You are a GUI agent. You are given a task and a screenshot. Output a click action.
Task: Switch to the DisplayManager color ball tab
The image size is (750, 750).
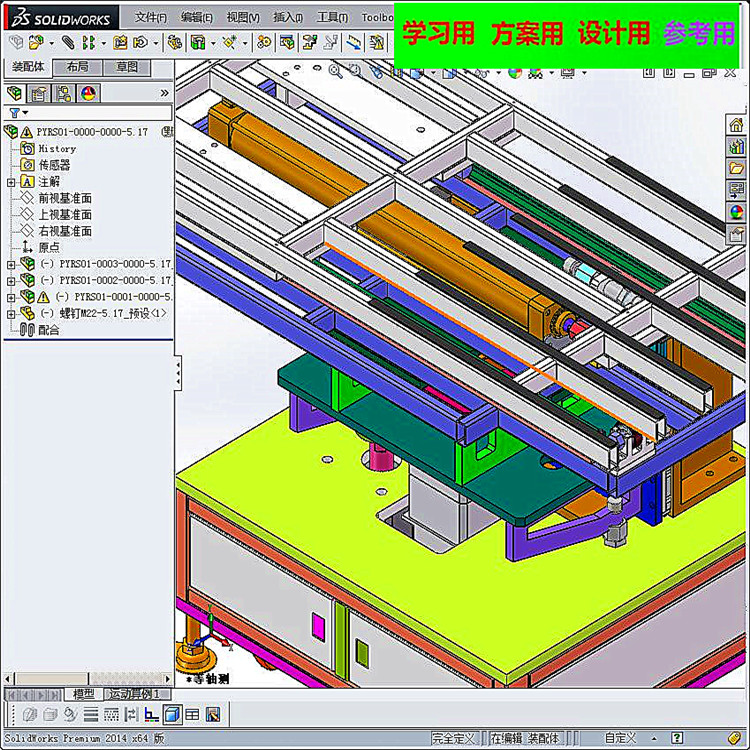pyautogui.click(x=88, y=93)
